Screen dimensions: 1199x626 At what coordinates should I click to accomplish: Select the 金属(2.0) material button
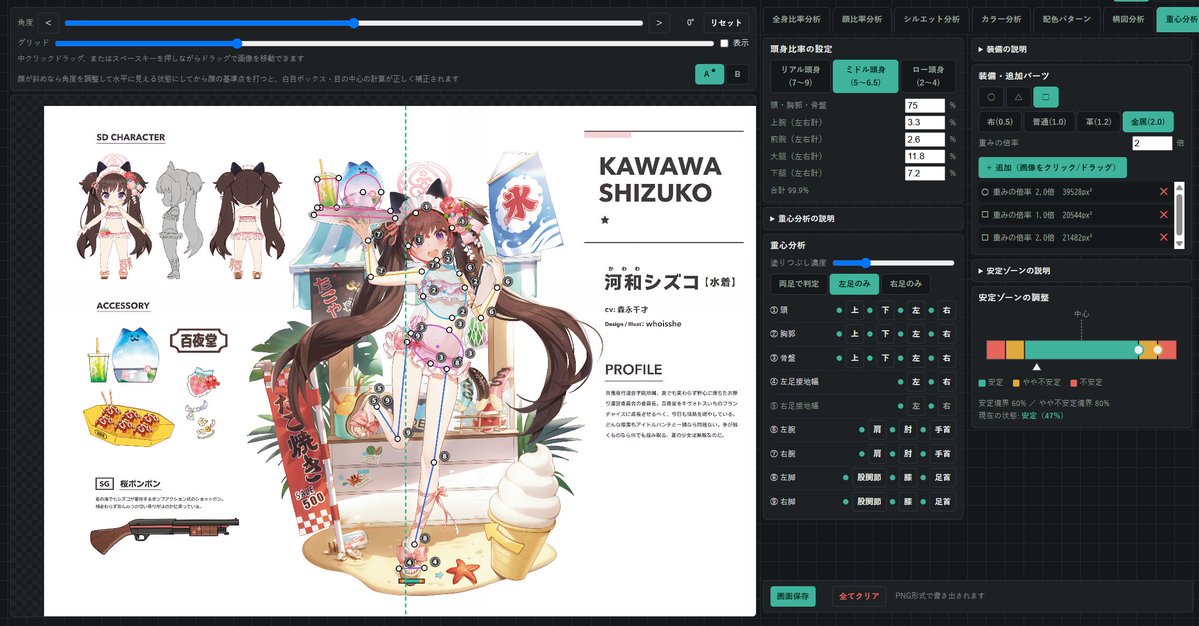(x=1148, y=122)
